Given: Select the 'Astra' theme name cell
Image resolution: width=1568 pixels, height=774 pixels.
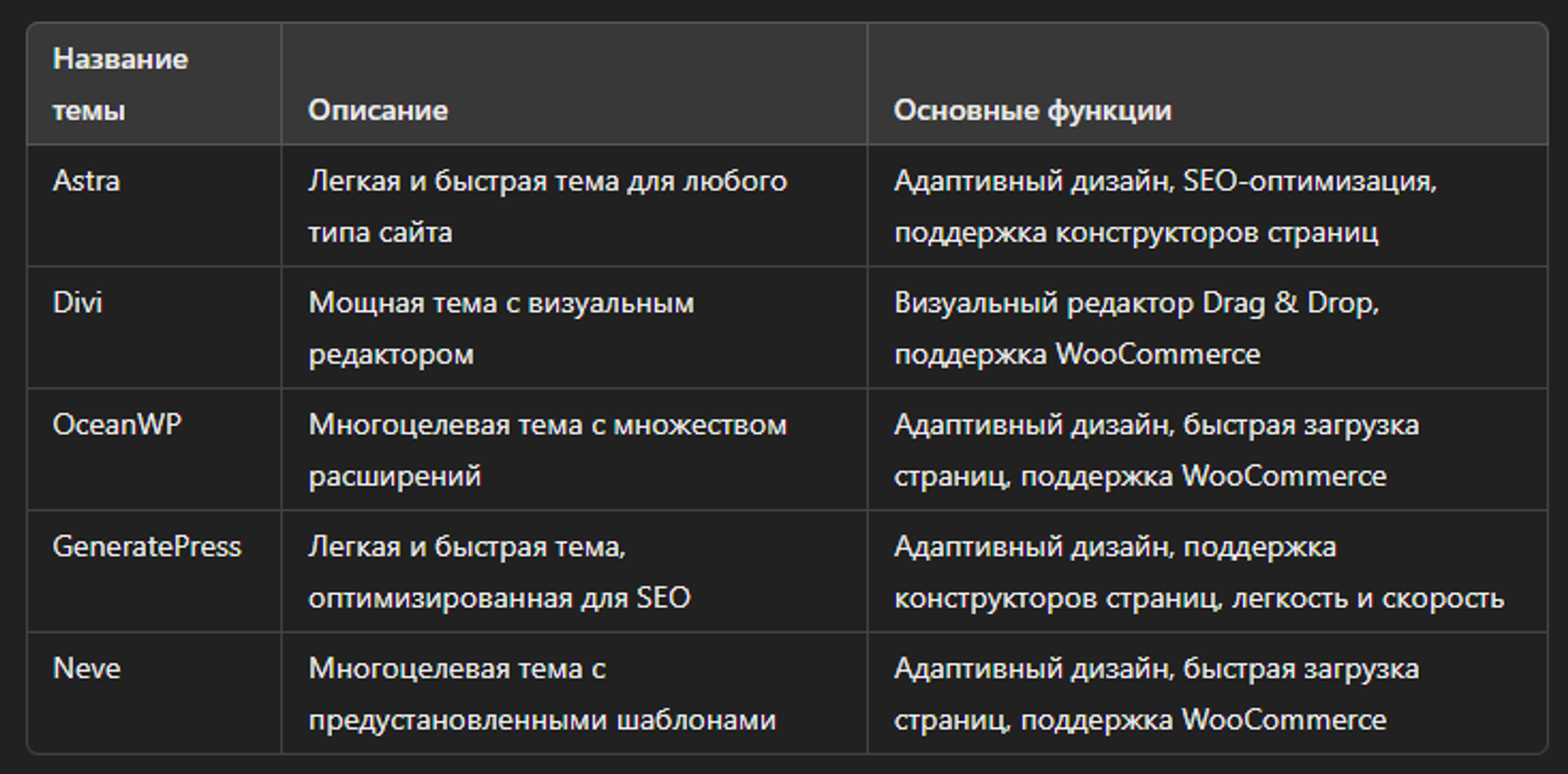Looking at the screenshot, I should (154, 206).
